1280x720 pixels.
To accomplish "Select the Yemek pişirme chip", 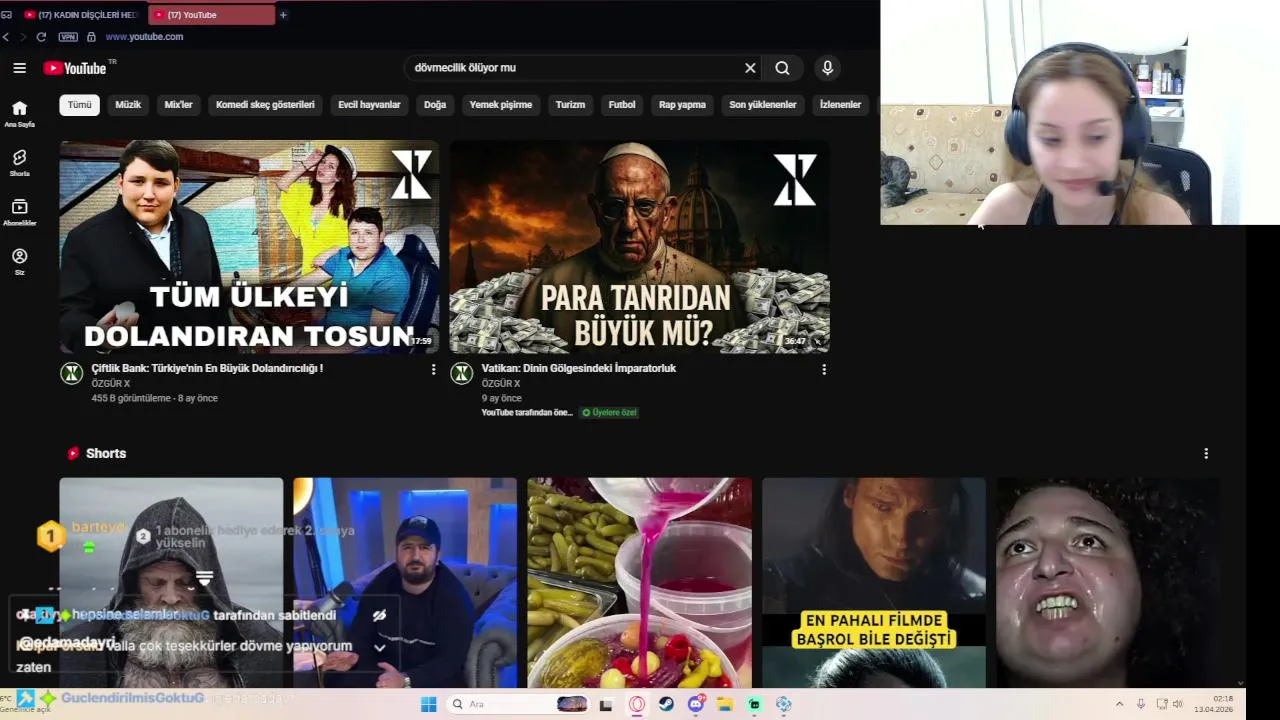I will [x=500, y=105].
